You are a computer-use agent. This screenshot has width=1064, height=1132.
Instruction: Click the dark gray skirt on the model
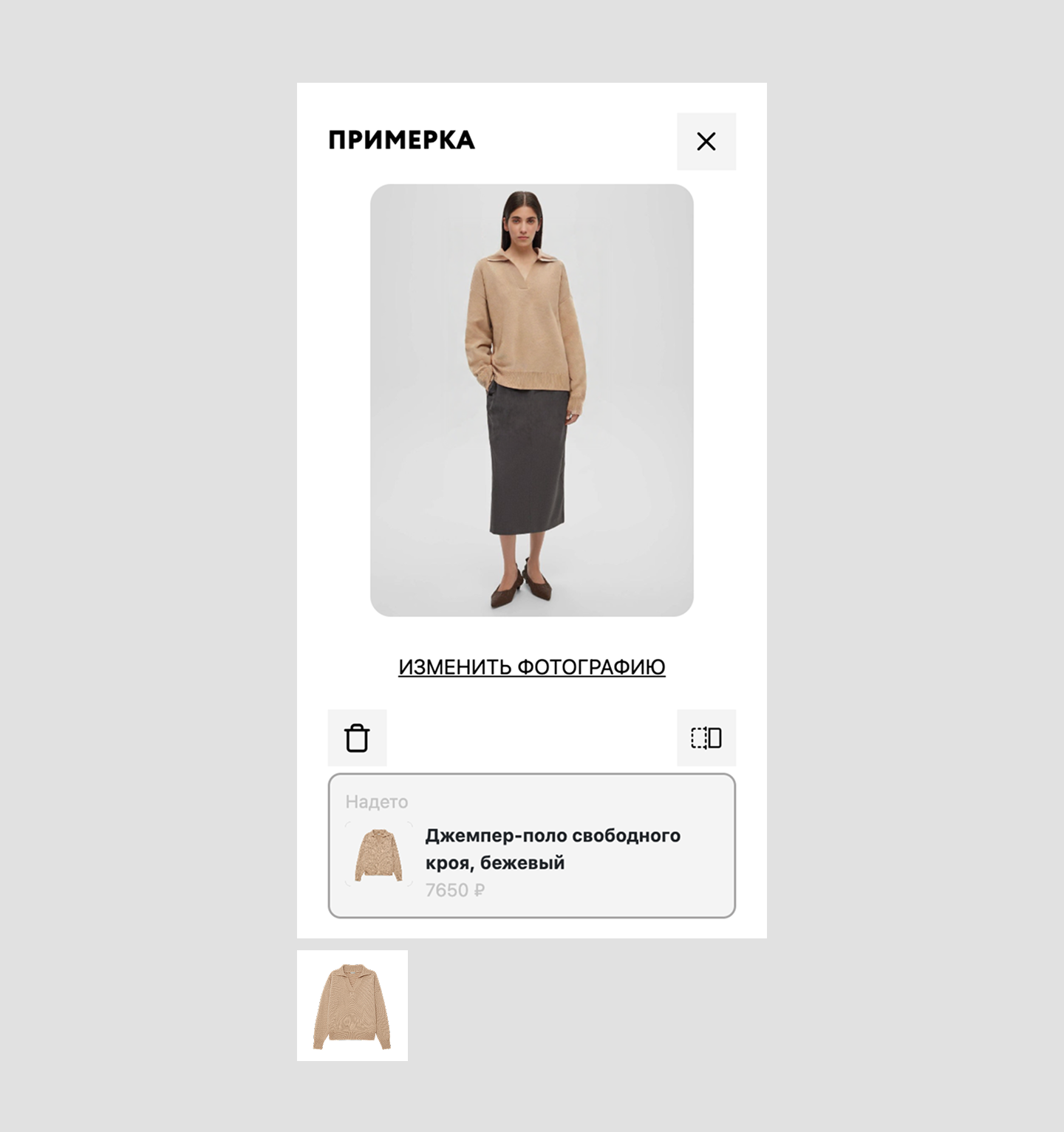point(528,458)
